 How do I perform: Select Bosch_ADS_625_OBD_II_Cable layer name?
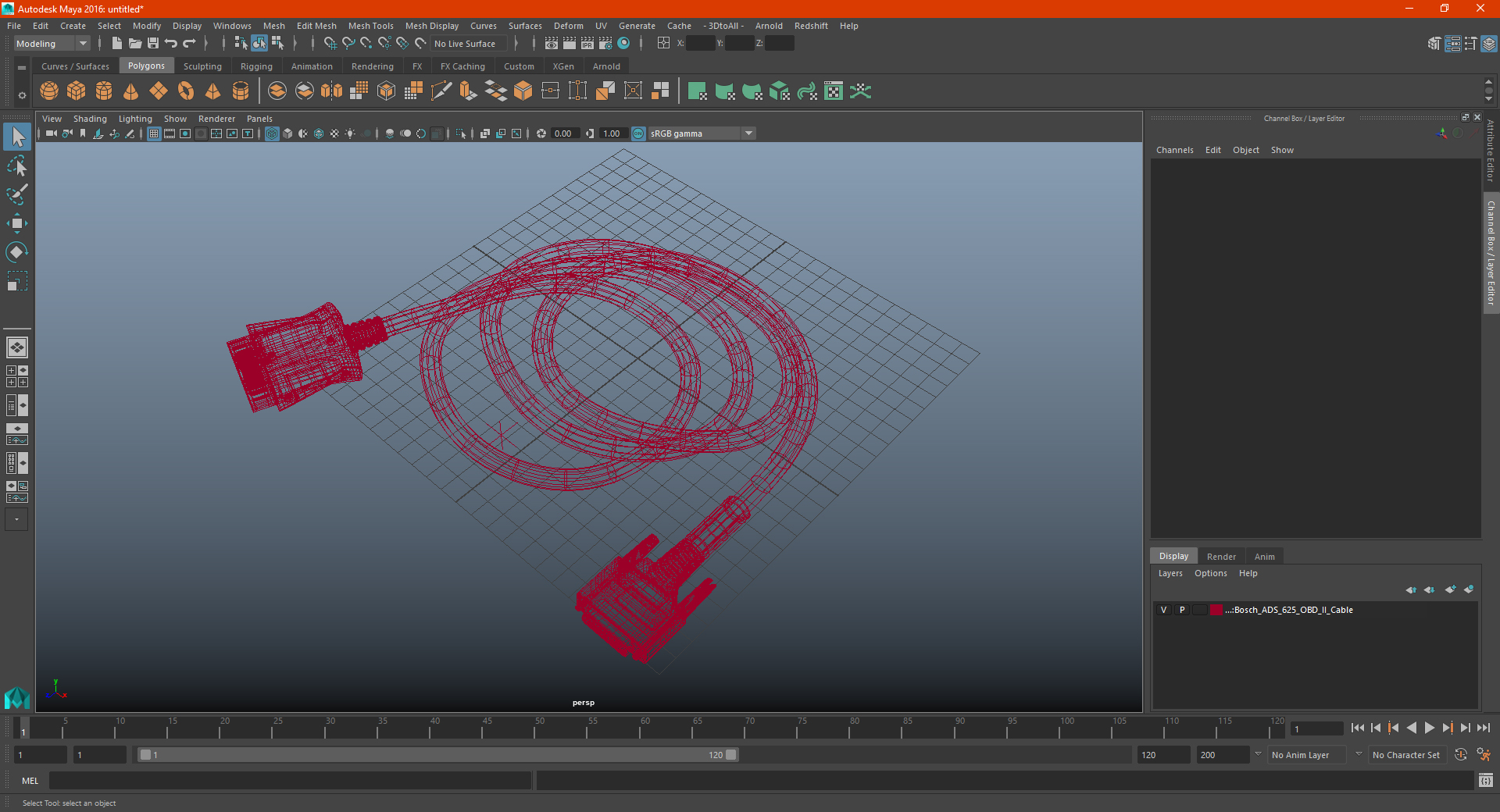pos(1289,610)
